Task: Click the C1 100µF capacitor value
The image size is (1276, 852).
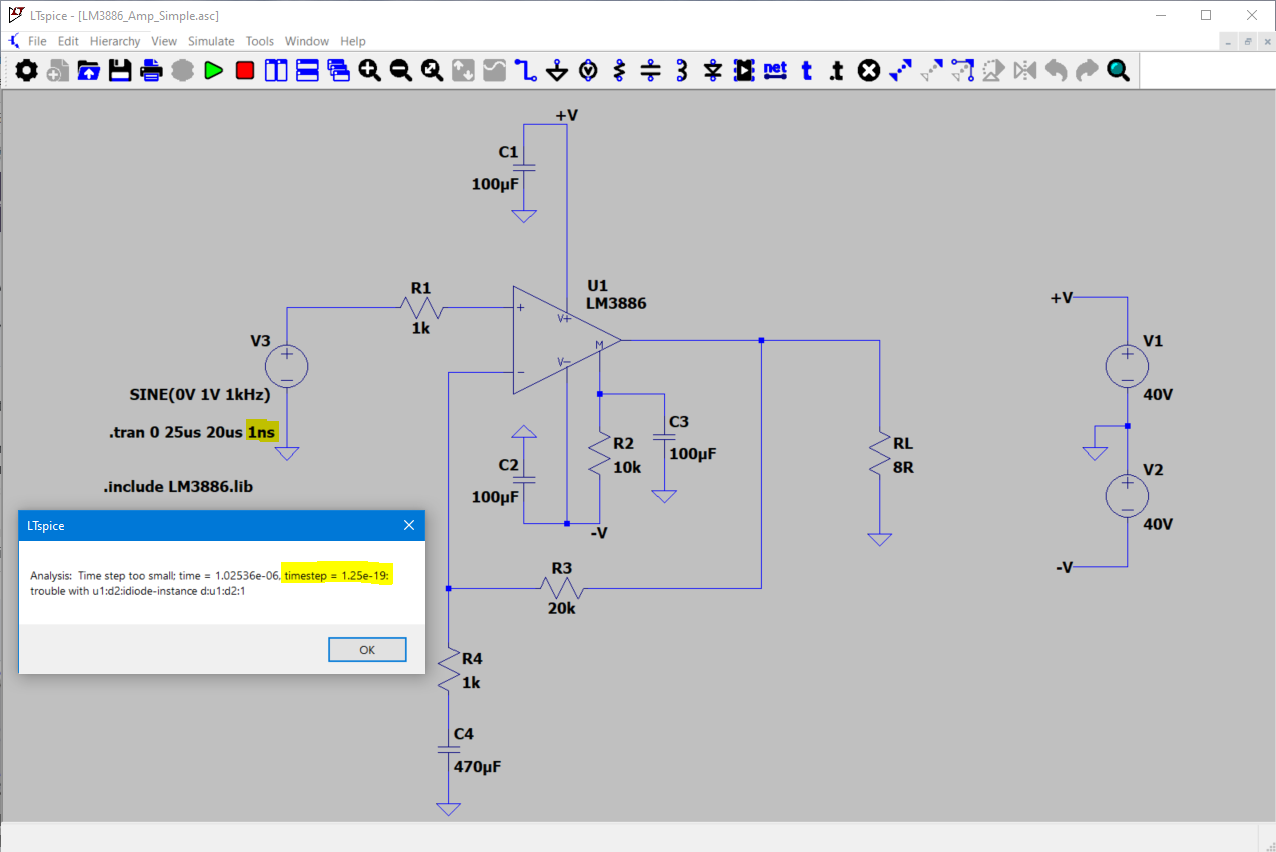Action: pyautogui.click(x=496, y=184)
